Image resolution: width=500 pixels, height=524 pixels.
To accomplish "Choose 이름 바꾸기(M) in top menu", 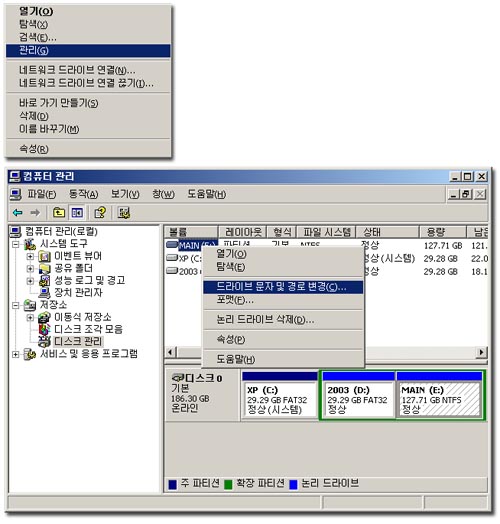I will (88, 129).
